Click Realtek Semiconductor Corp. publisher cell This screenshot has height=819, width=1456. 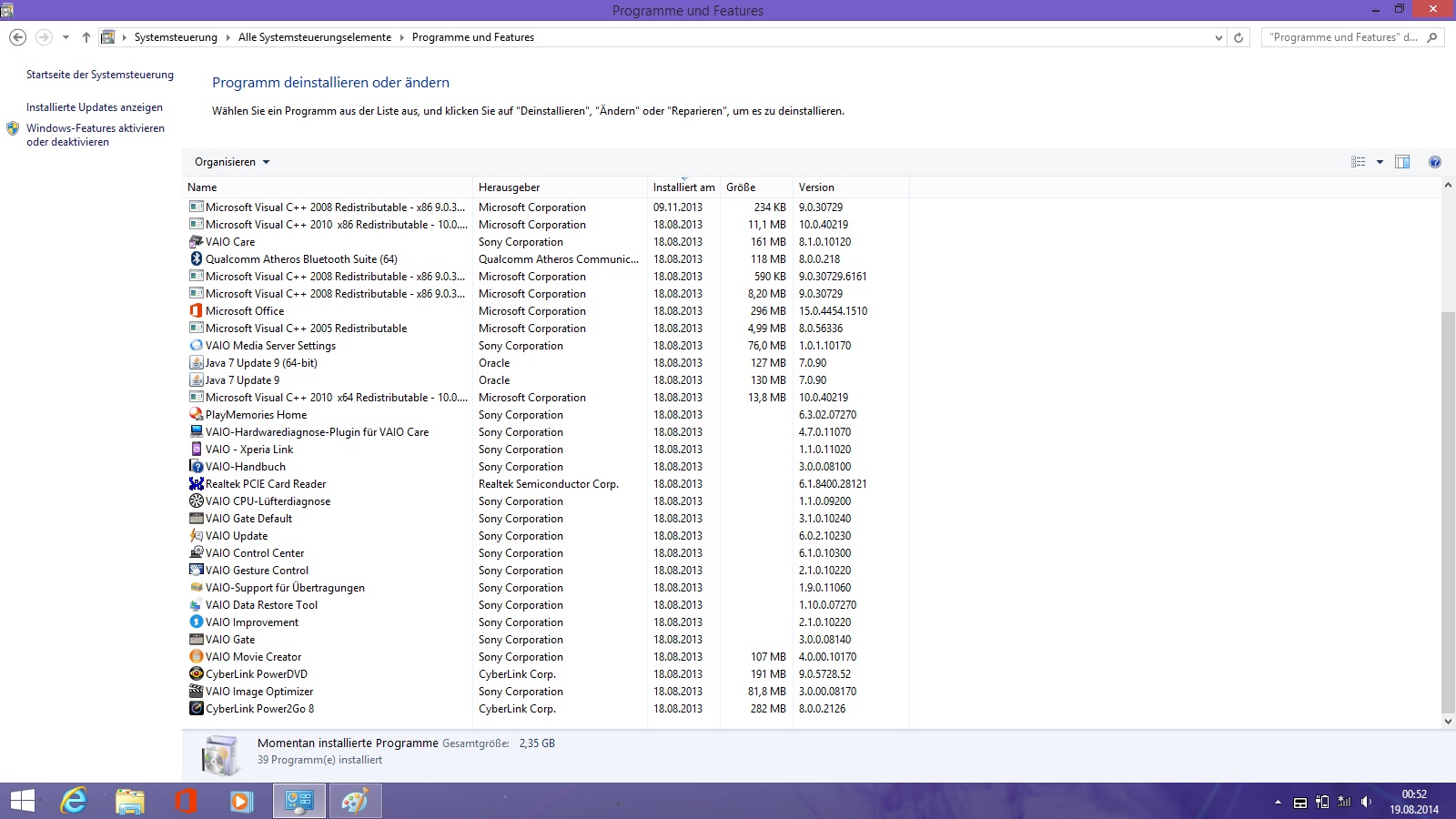pos(549,484)
